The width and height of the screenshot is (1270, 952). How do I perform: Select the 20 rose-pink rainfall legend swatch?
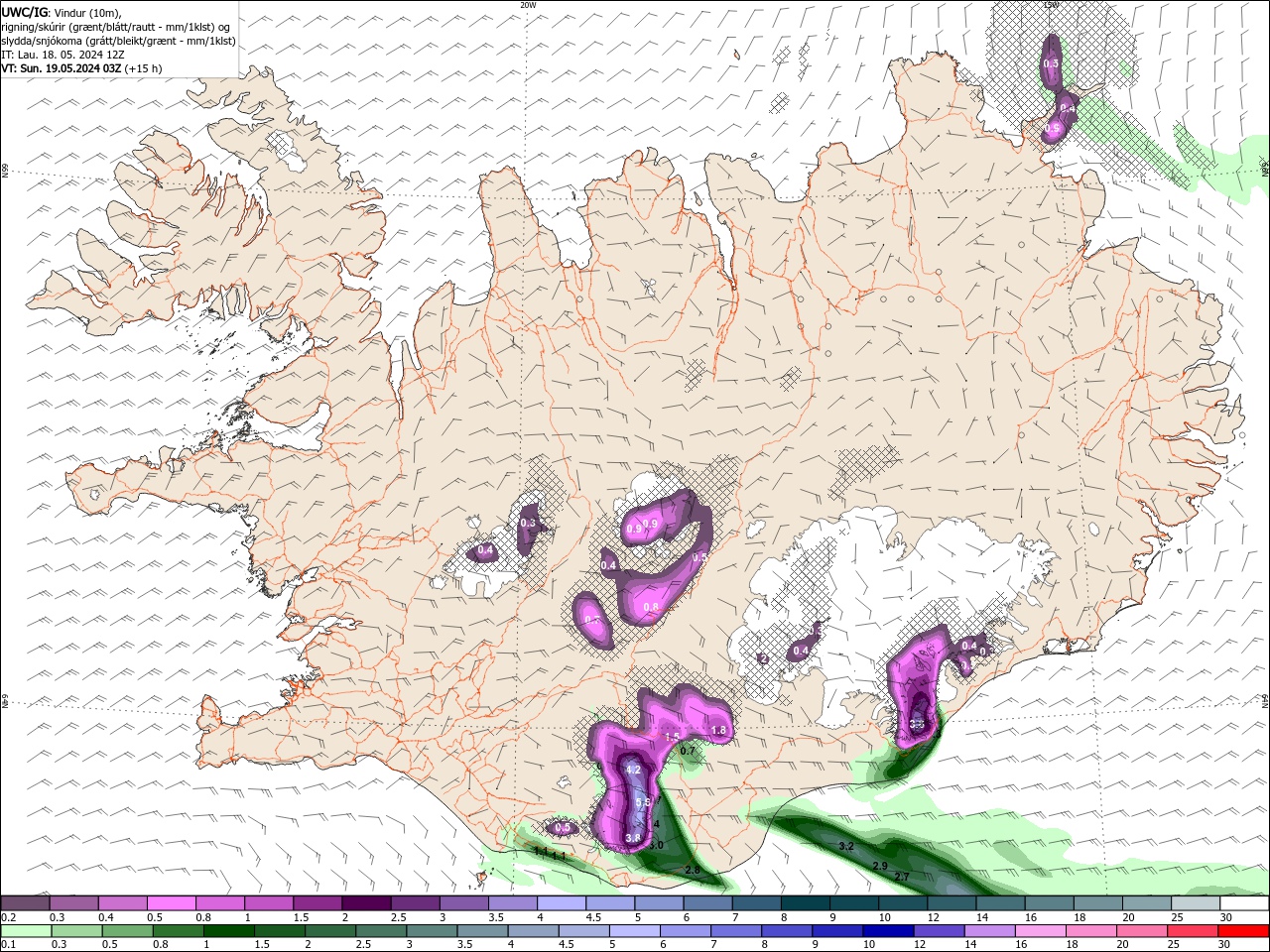point(1143,931)
